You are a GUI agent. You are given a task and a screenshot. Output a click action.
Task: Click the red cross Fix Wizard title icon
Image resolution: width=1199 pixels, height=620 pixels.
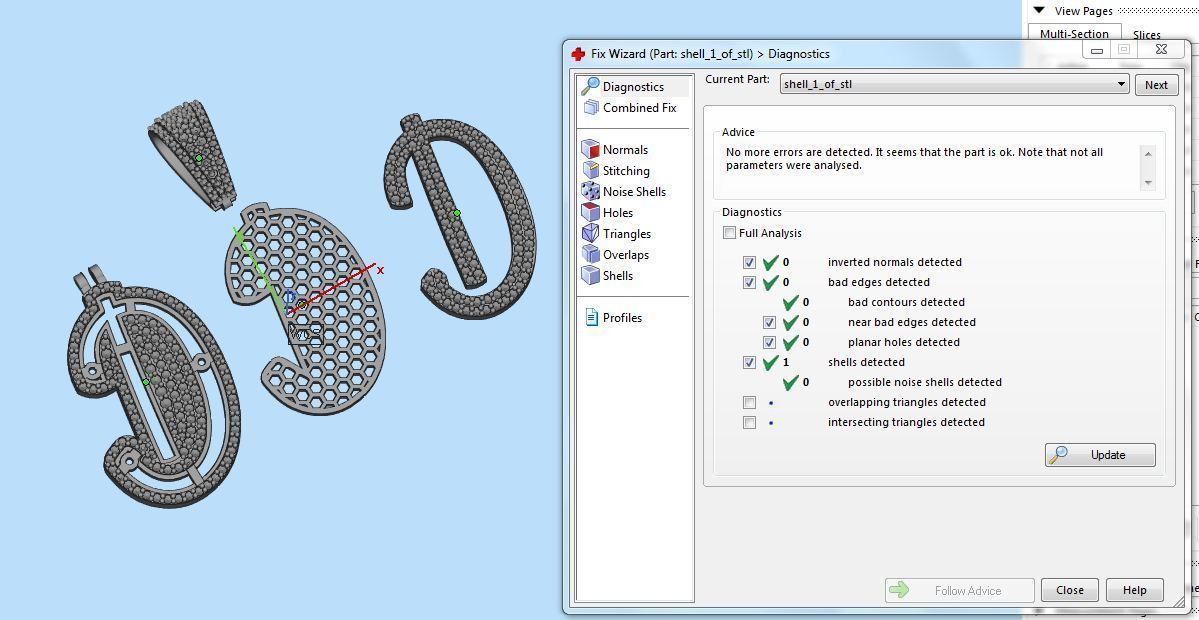tap(578, 54)
